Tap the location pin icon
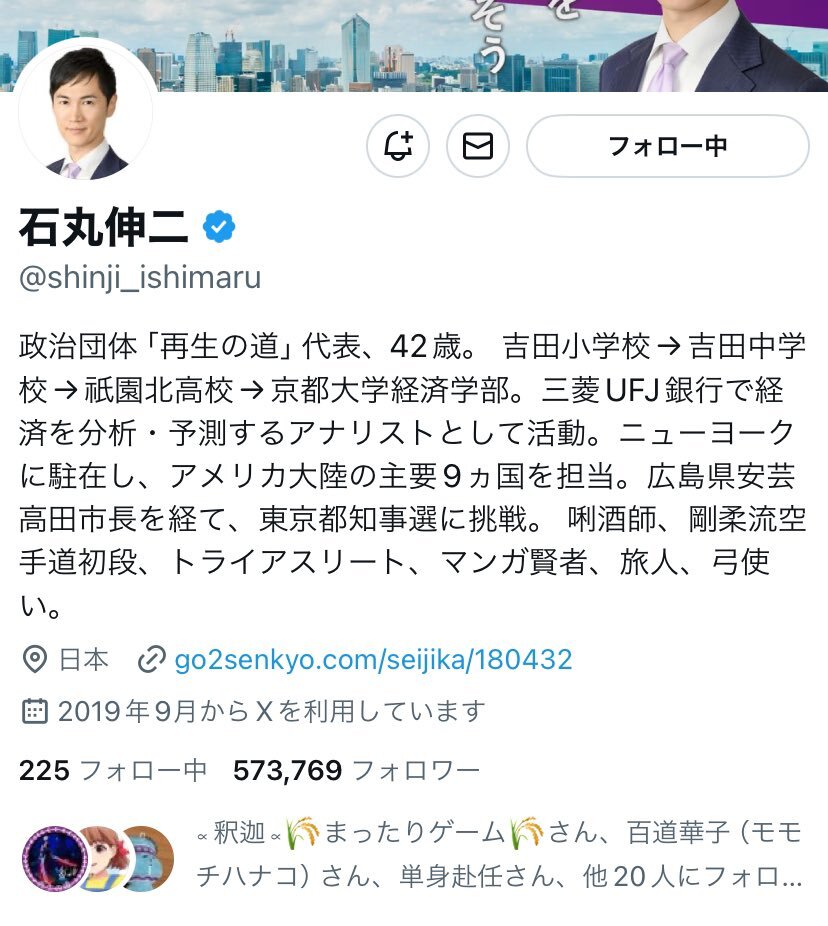Screen dimensions: 828x926 [35, 659]
